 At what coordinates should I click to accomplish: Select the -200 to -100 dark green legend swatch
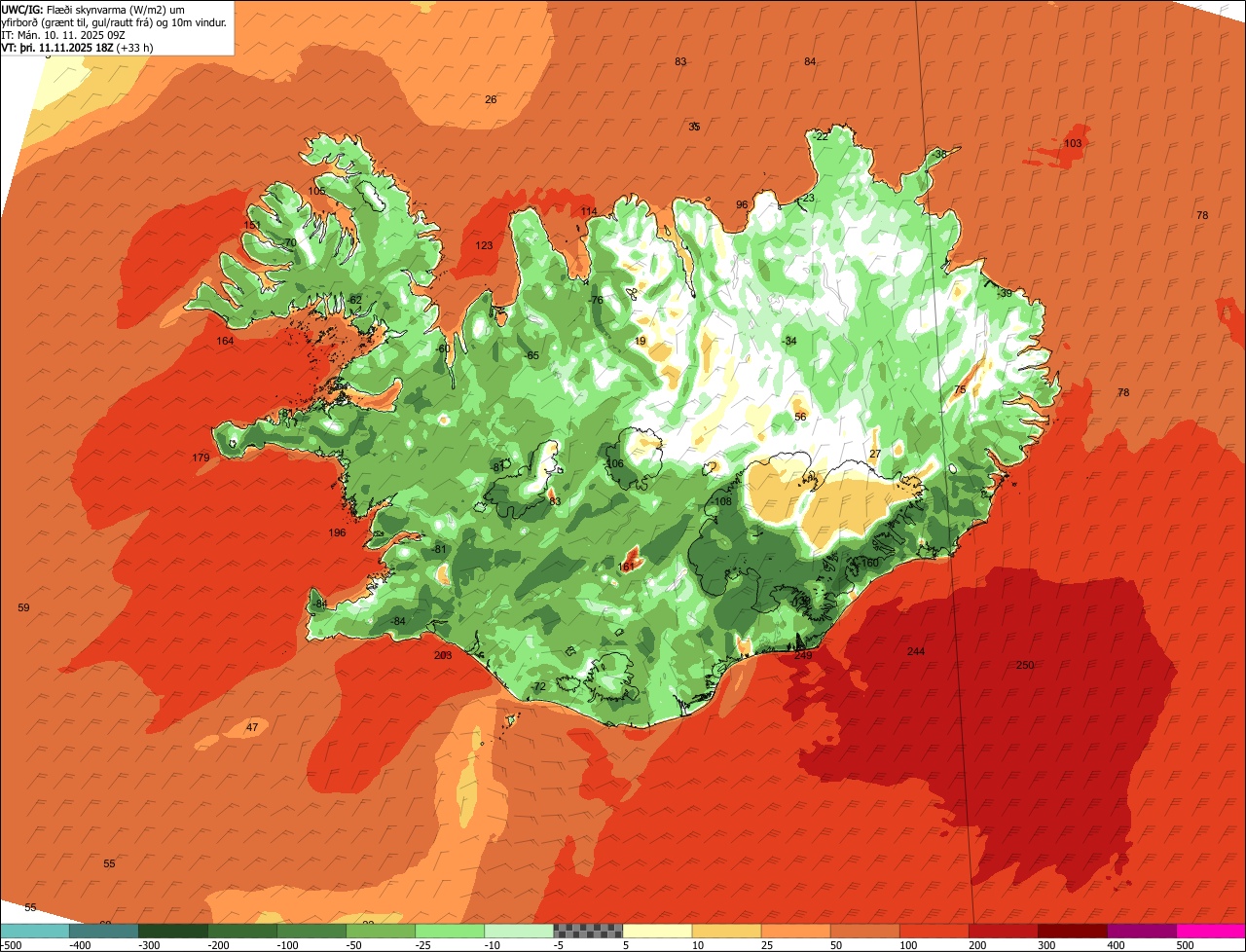click(x=241, y=931)
